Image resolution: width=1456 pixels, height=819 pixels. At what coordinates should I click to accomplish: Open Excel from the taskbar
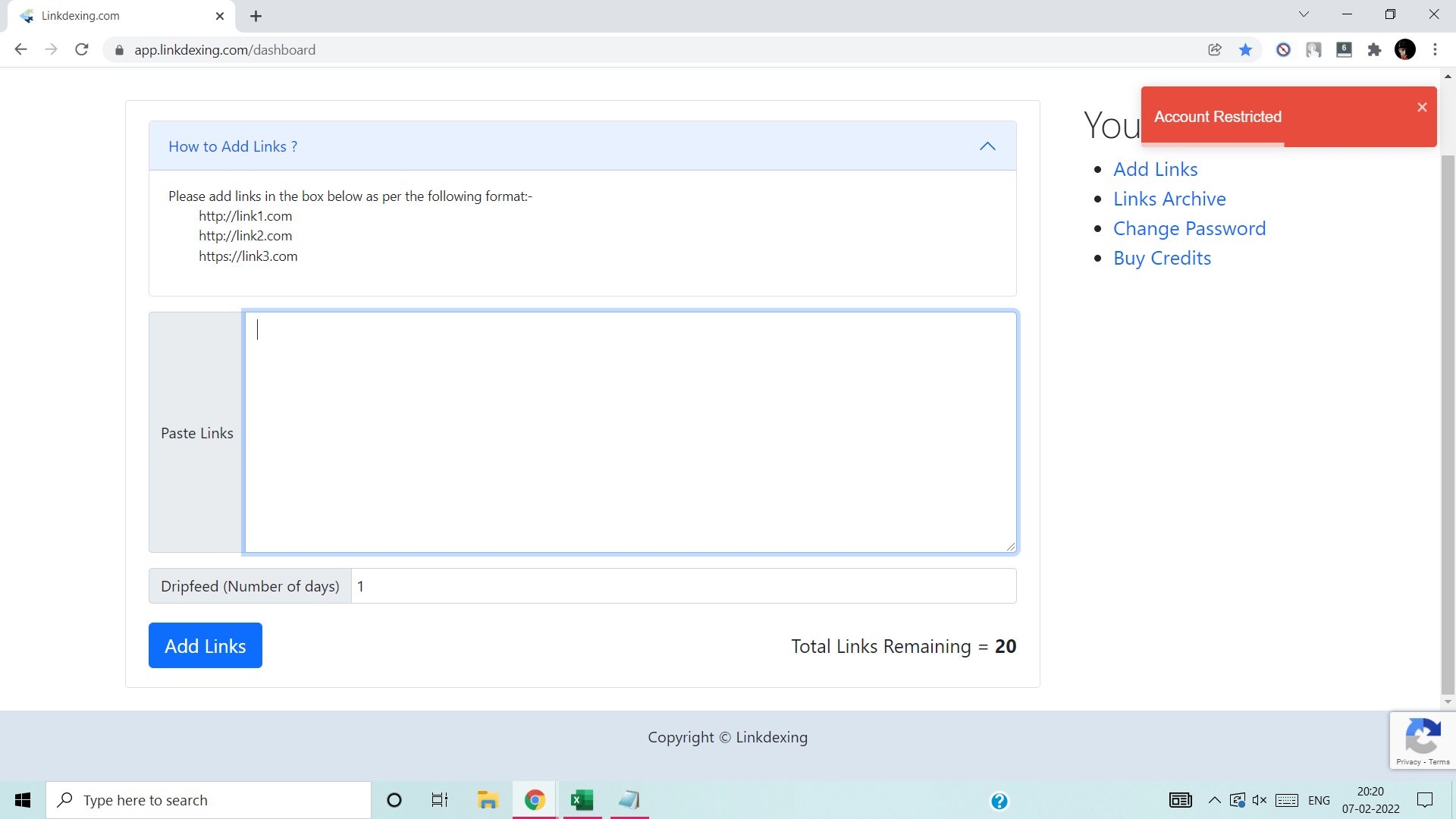point(582,800)
